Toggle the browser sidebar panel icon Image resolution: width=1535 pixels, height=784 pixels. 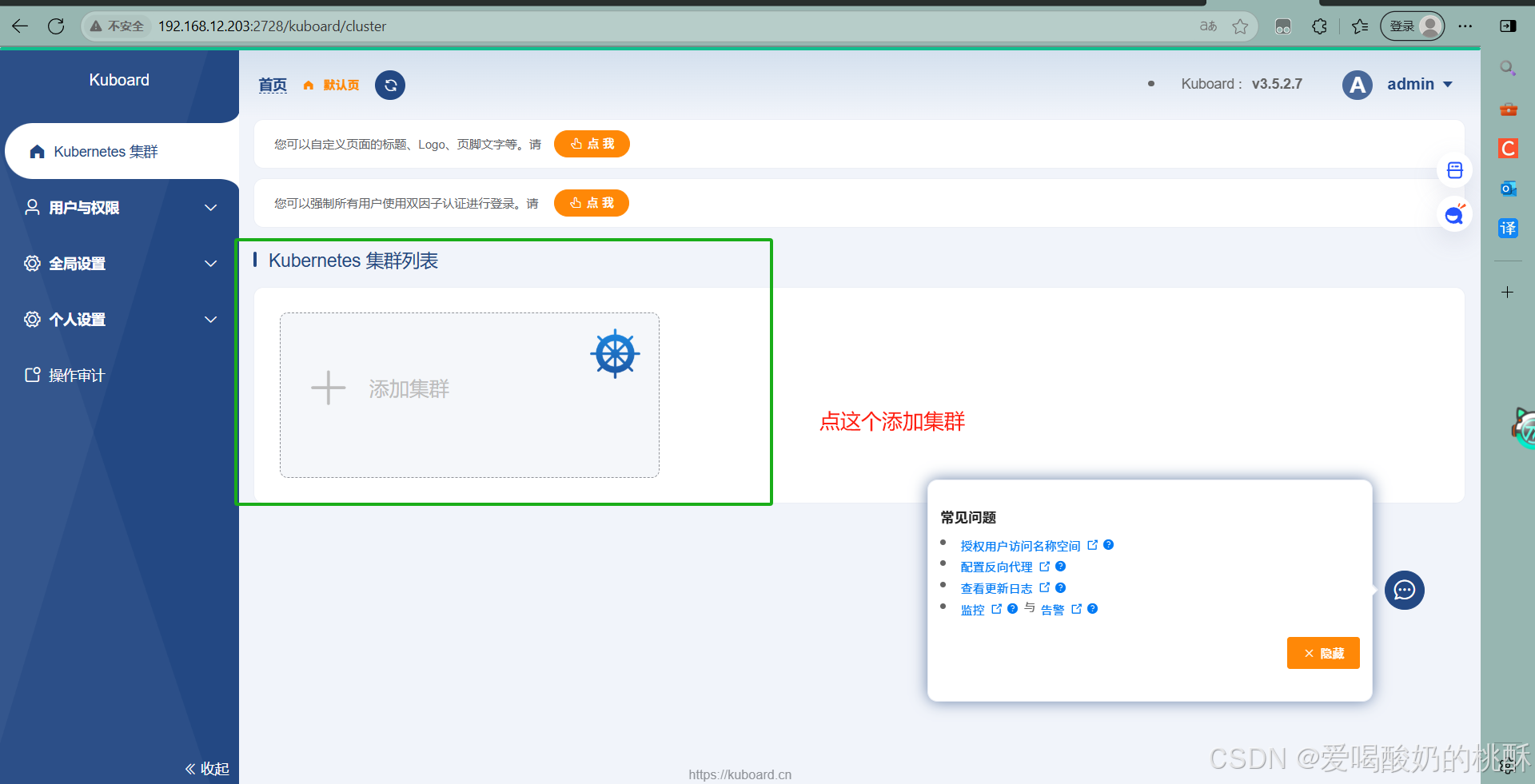1508,26
